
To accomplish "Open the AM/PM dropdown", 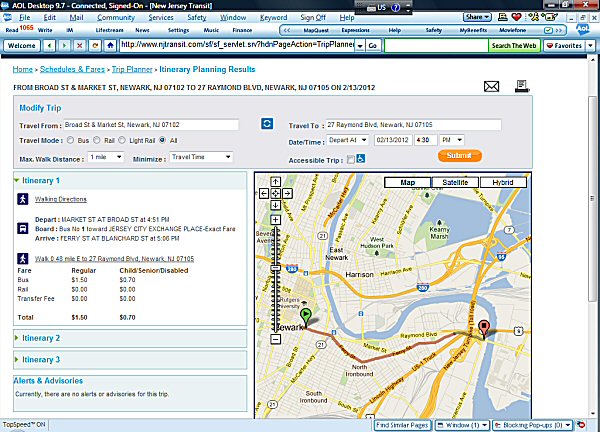I will tap(452, 140).
